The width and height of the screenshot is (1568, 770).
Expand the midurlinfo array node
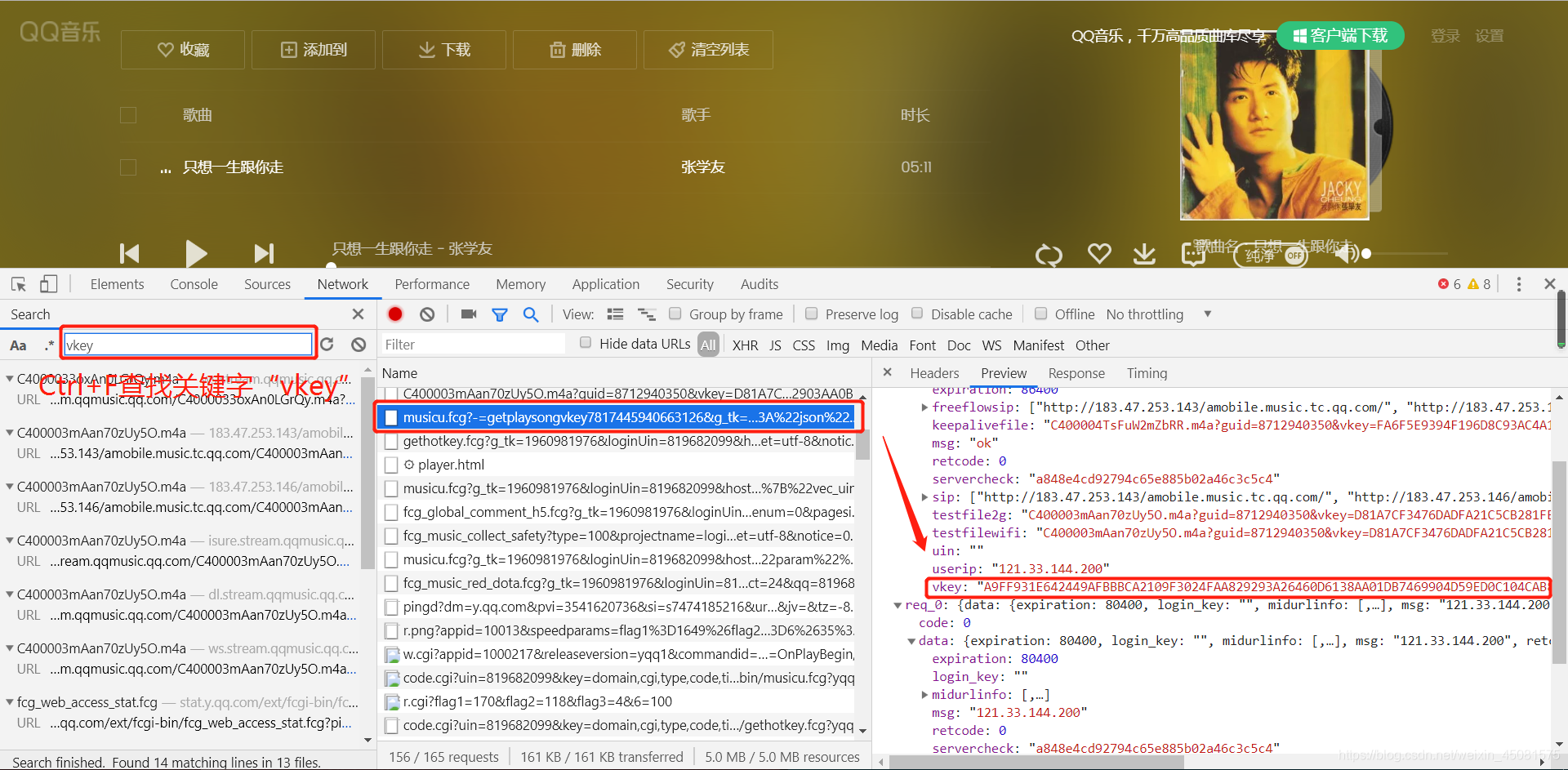[924, 695]
